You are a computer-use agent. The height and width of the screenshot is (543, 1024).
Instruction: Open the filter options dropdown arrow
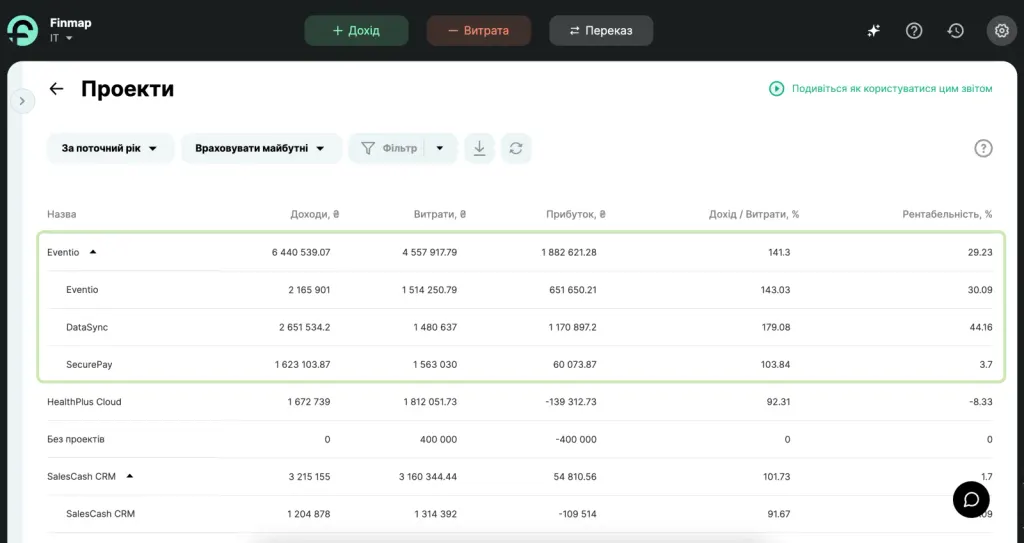tap(440, 148)
